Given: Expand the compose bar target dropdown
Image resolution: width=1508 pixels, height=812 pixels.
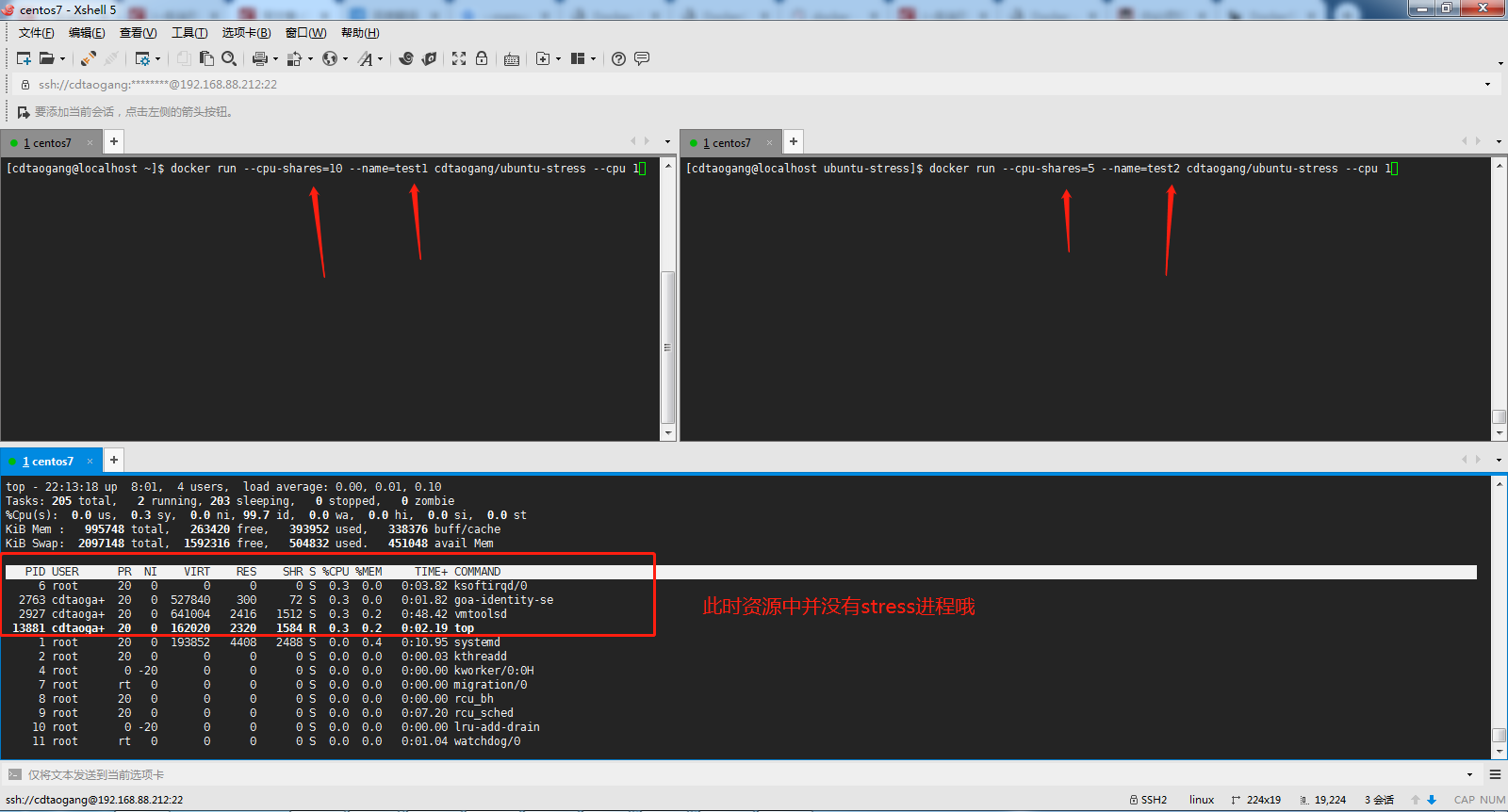Looking at the screenshot, I should (1470, 775).
